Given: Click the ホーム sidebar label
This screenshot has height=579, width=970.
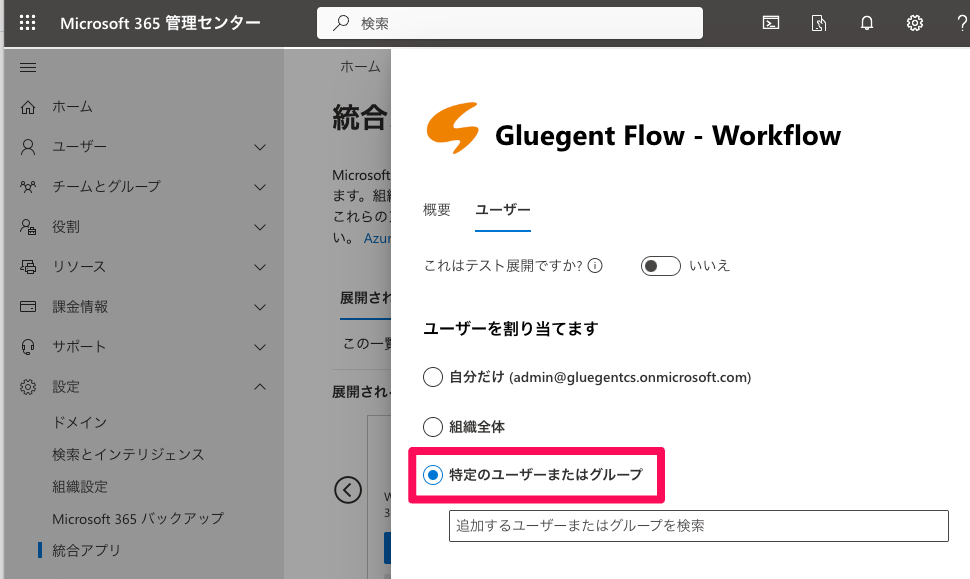Looking at the screenshot, I should tap(72, 107).
